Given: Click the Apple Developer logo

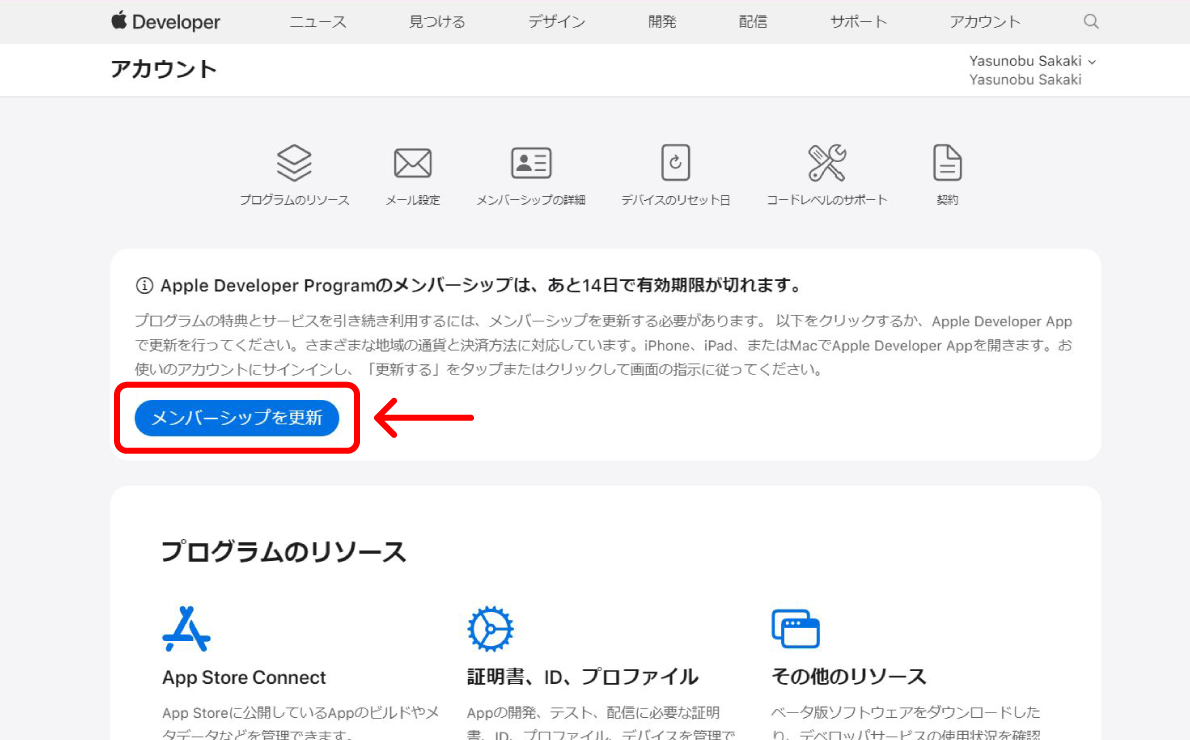Looking at the screenshot, I should point(165,21).
